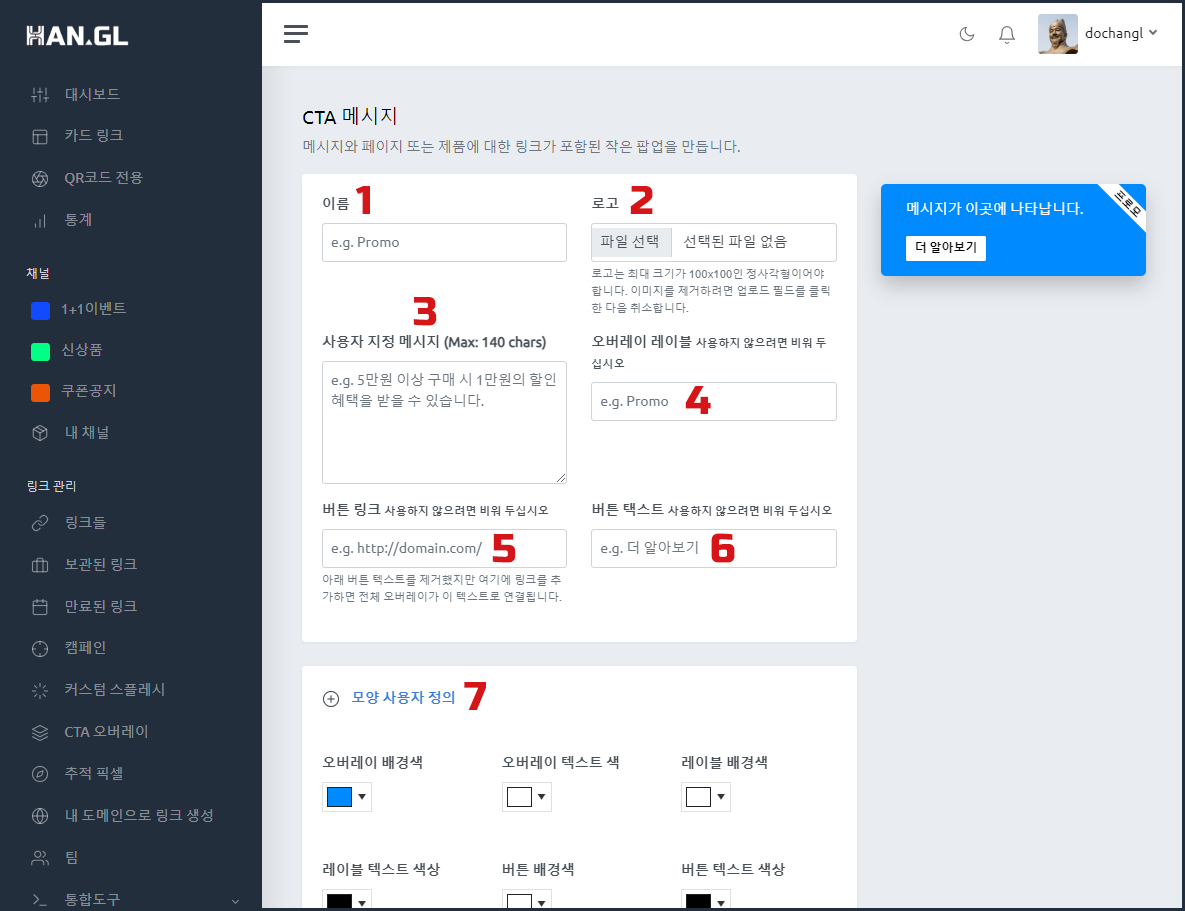Click the 레이블 배경색 white swatch

click(698, 797)
